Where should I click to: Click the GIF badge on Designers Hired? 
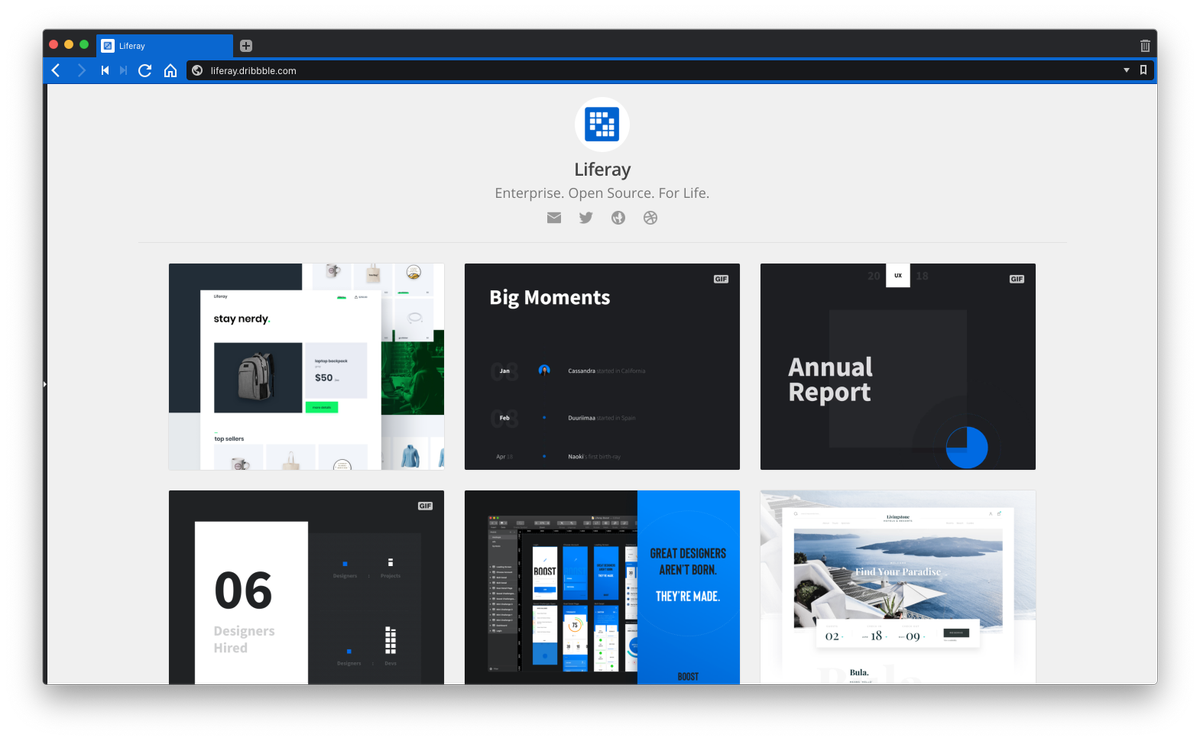[425, 506]
